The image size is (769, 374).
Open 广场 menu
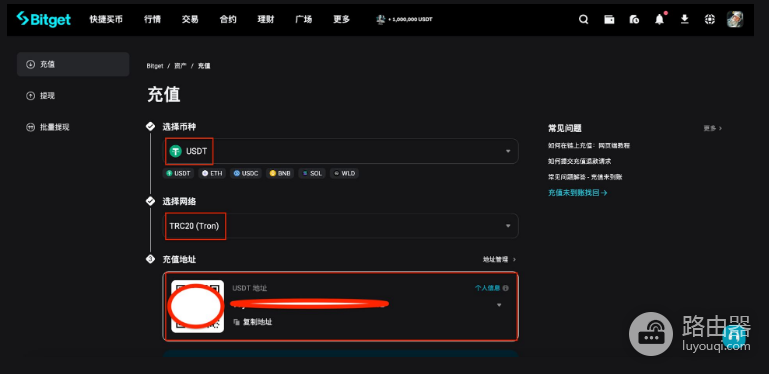(304, 20)
